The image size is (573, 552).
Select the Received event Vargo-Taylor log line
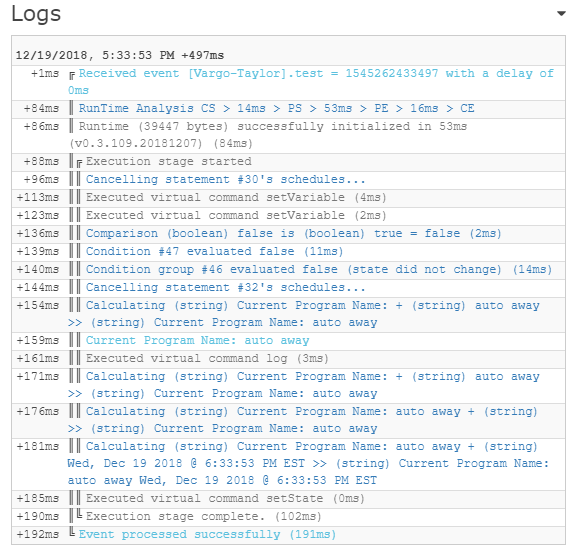pos(289,83)
